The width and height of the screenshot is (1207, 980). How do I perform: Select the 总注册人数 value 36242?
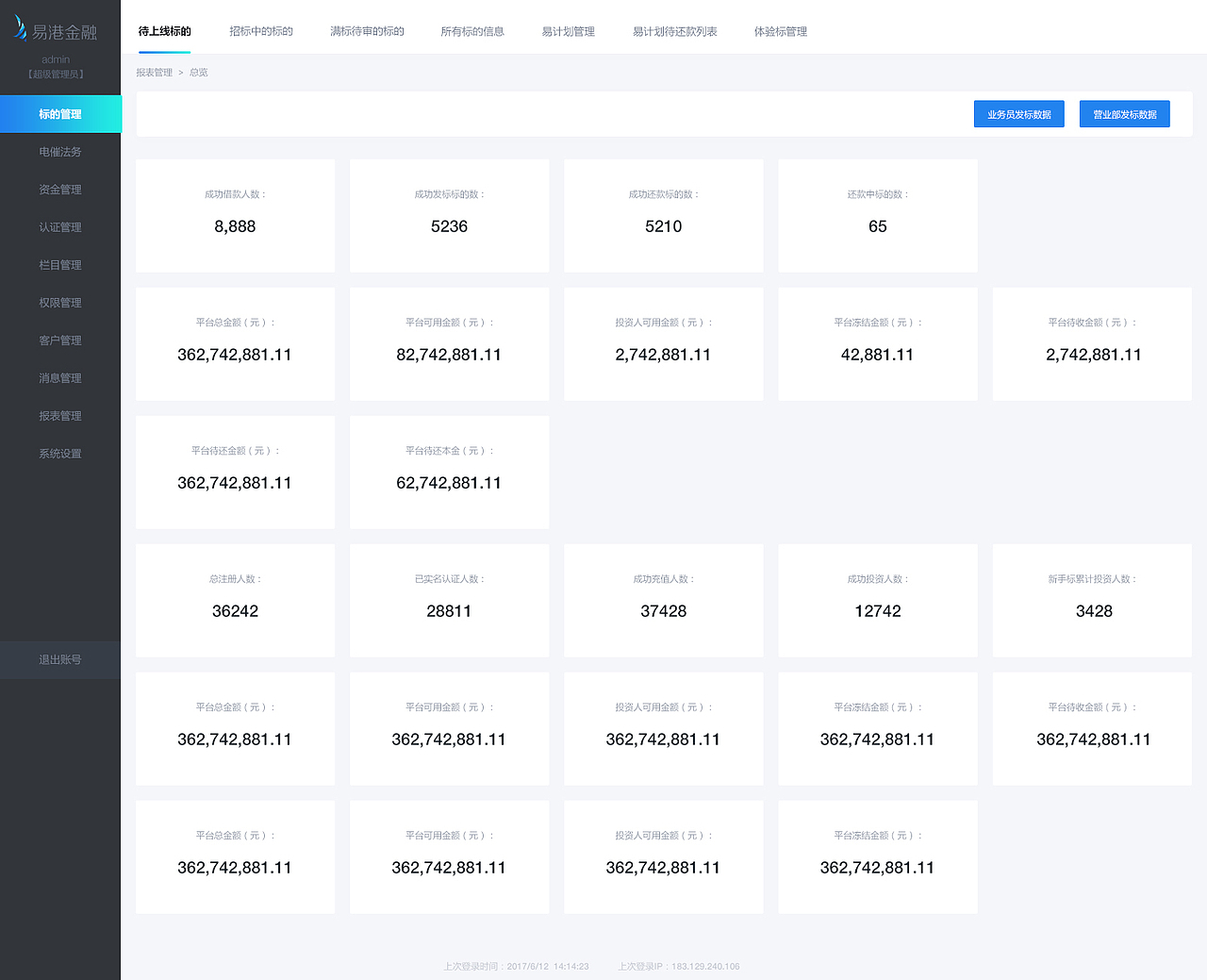(x=235, y=611)
